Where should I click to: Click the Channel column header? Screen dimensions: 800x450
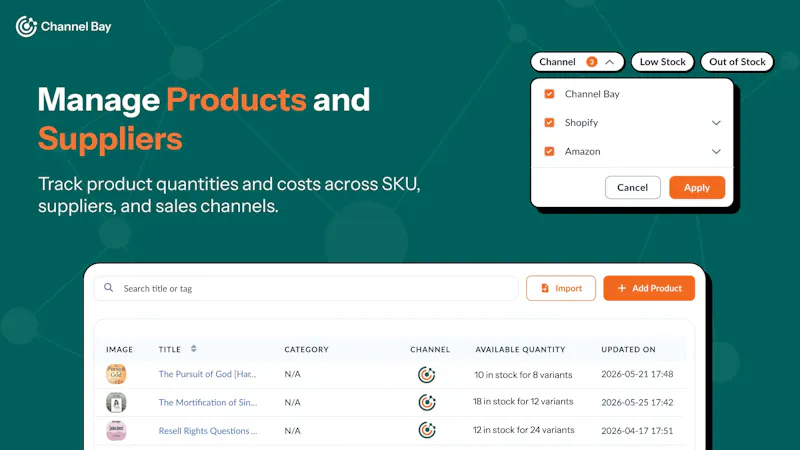pos(430,349)
